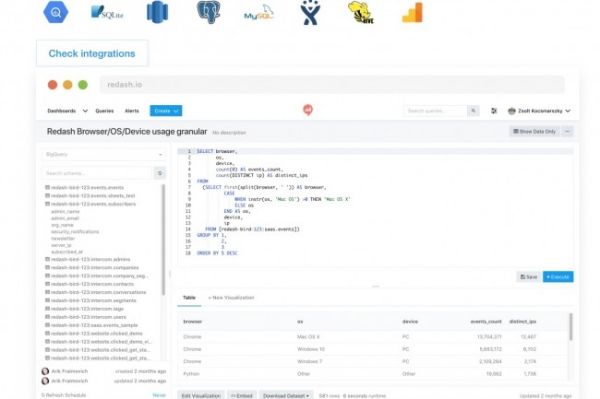
Task: Open the Alerts menu item
Action: click(x=132, y=111)
